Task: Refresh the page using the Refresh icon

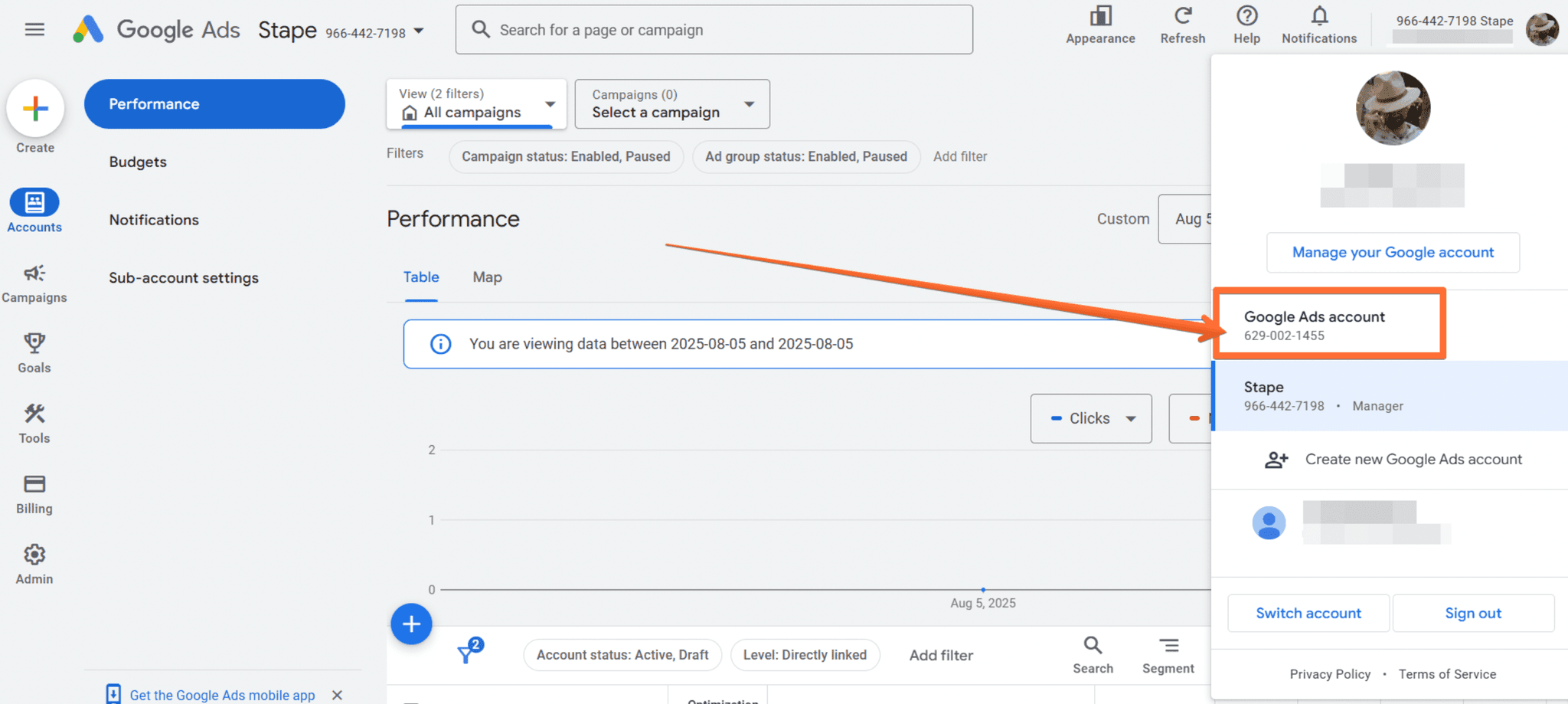Action: pos(1183,23)
